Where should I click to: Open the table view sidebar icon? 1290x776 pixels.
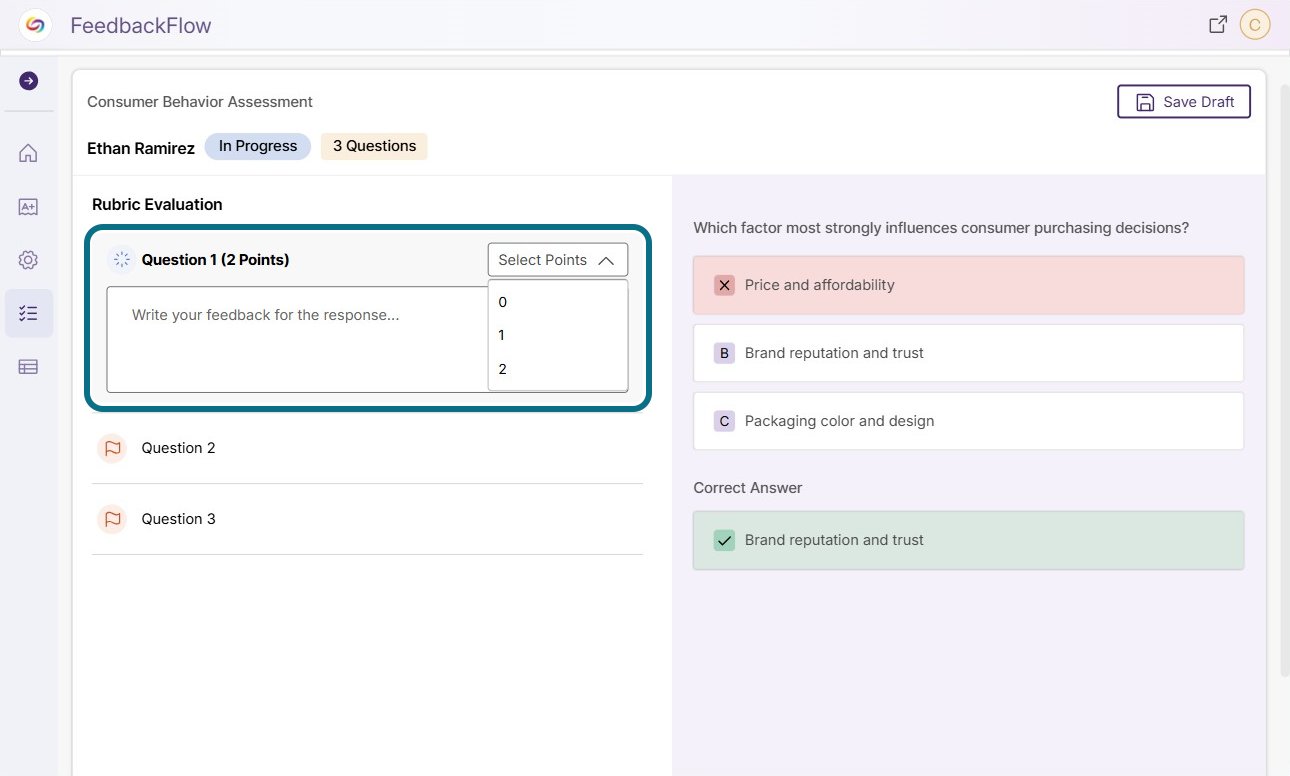point(28,367)
